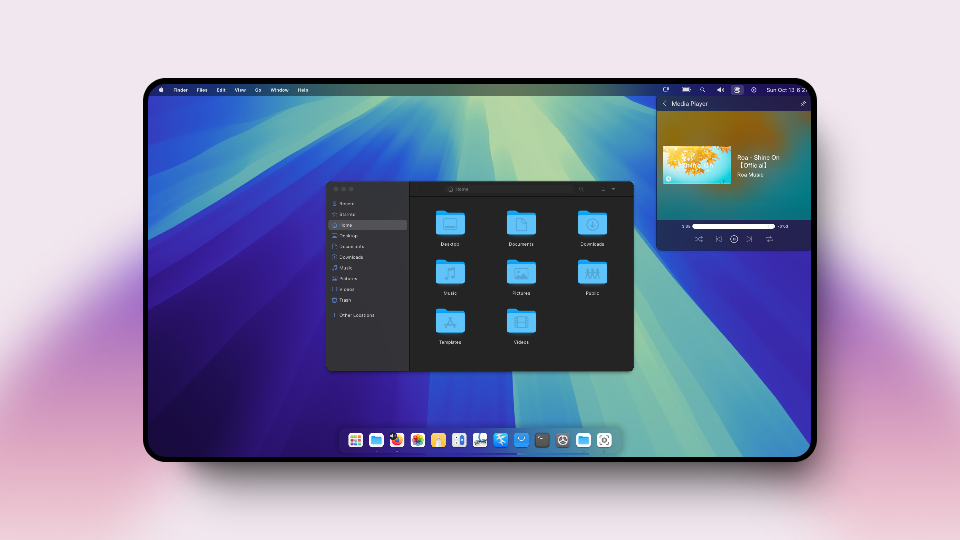Select Pictures in the file manager sidebar
Viewport: 960px width, 540px height.
367,279
